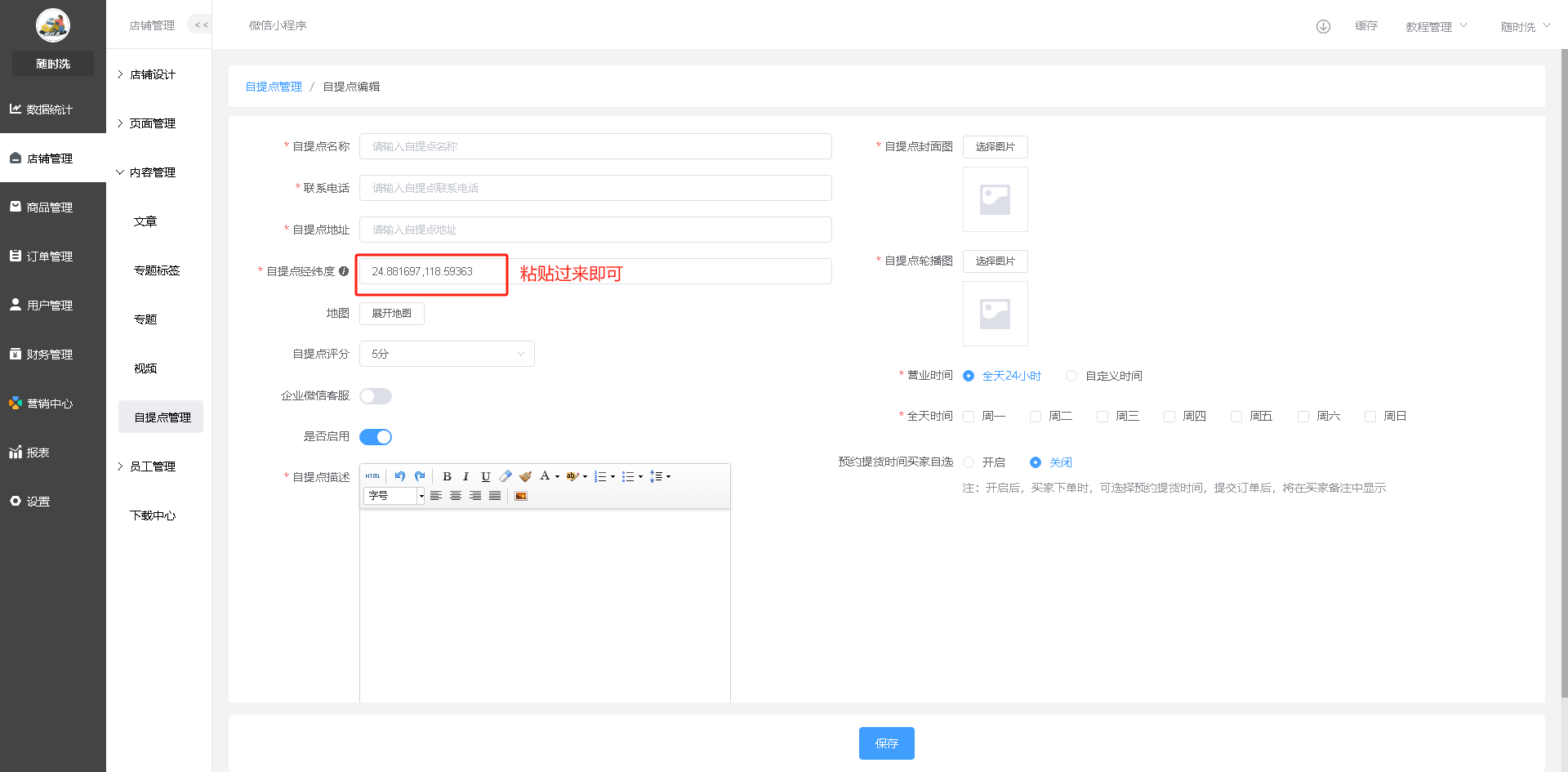
Task: Expand the 店铺设计 submenu
Action: (x=153, y=74)
